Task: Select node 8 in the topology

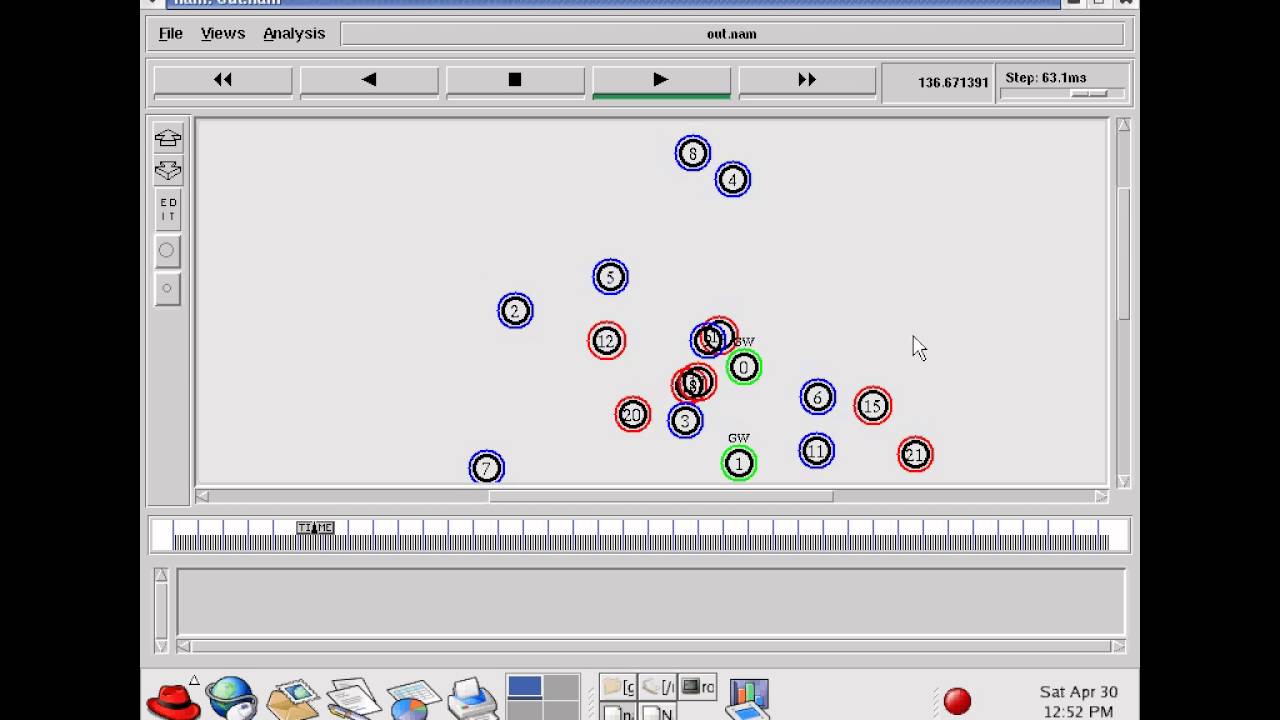Action: tap(692, 153)
